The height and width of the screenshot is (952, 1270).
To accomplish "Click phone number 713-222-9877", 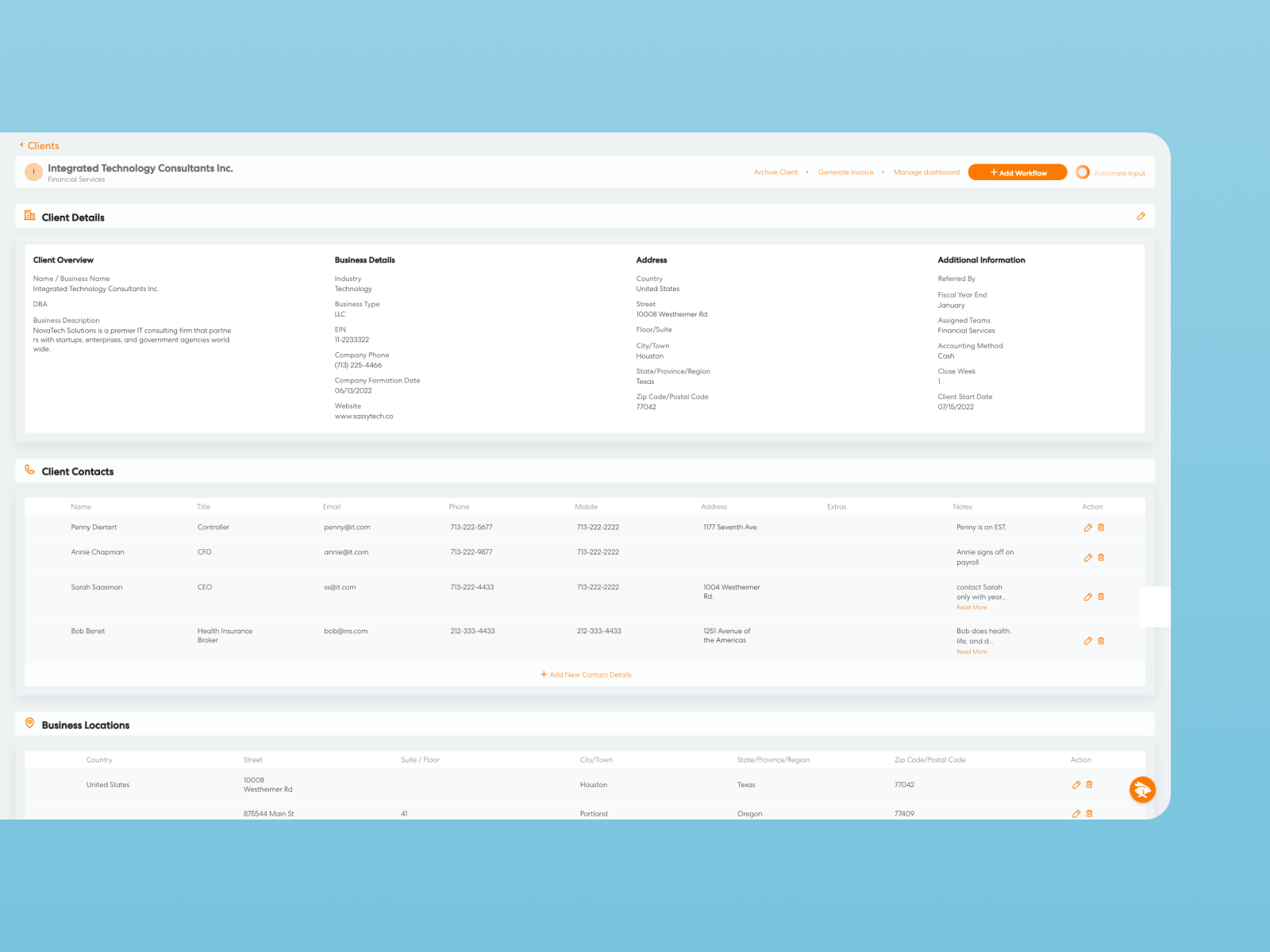I will pos(471,552).
